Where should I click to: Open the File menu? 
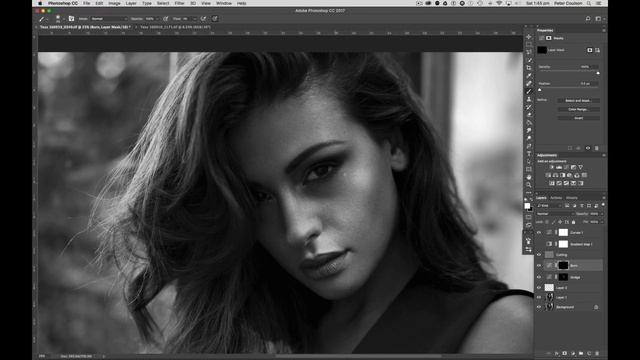coord(87,3)
